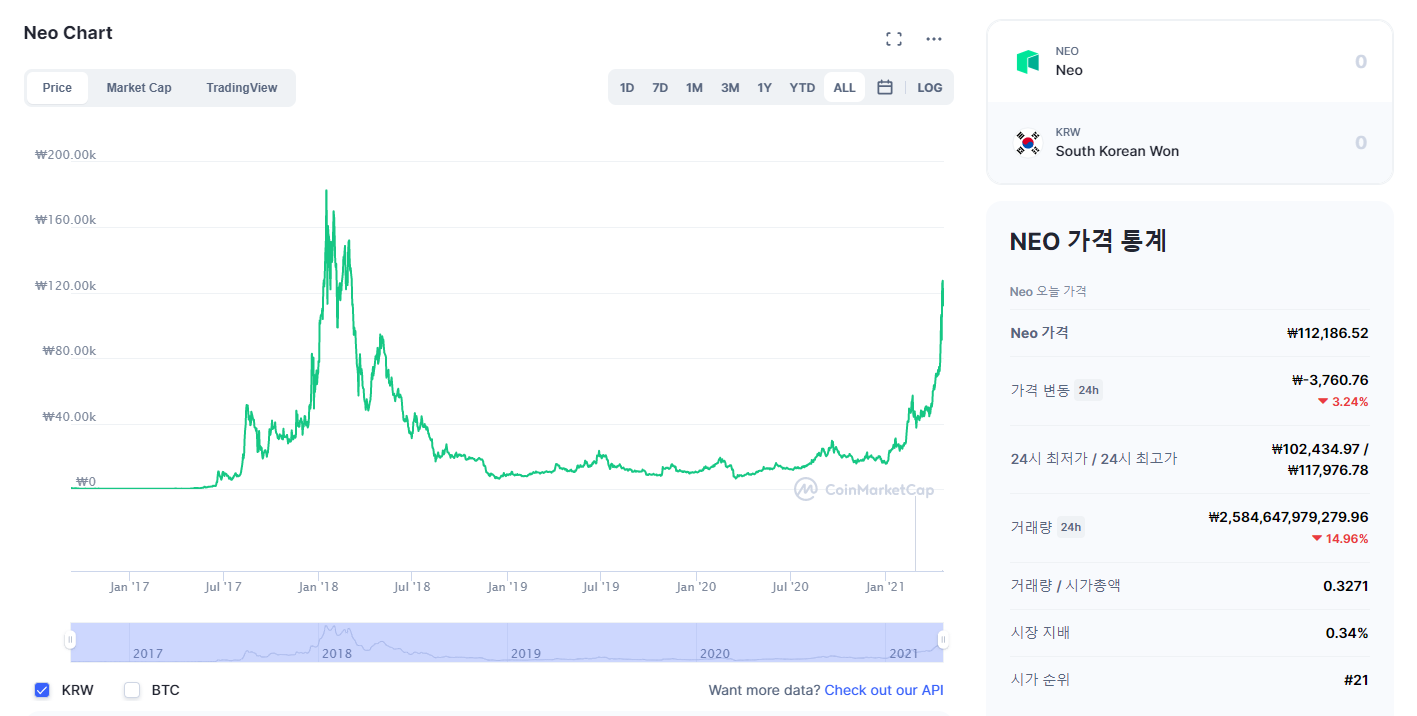Click the Jan '18 x-axis label
This screenshot has height=716, width=1417.
click(318, 587)
